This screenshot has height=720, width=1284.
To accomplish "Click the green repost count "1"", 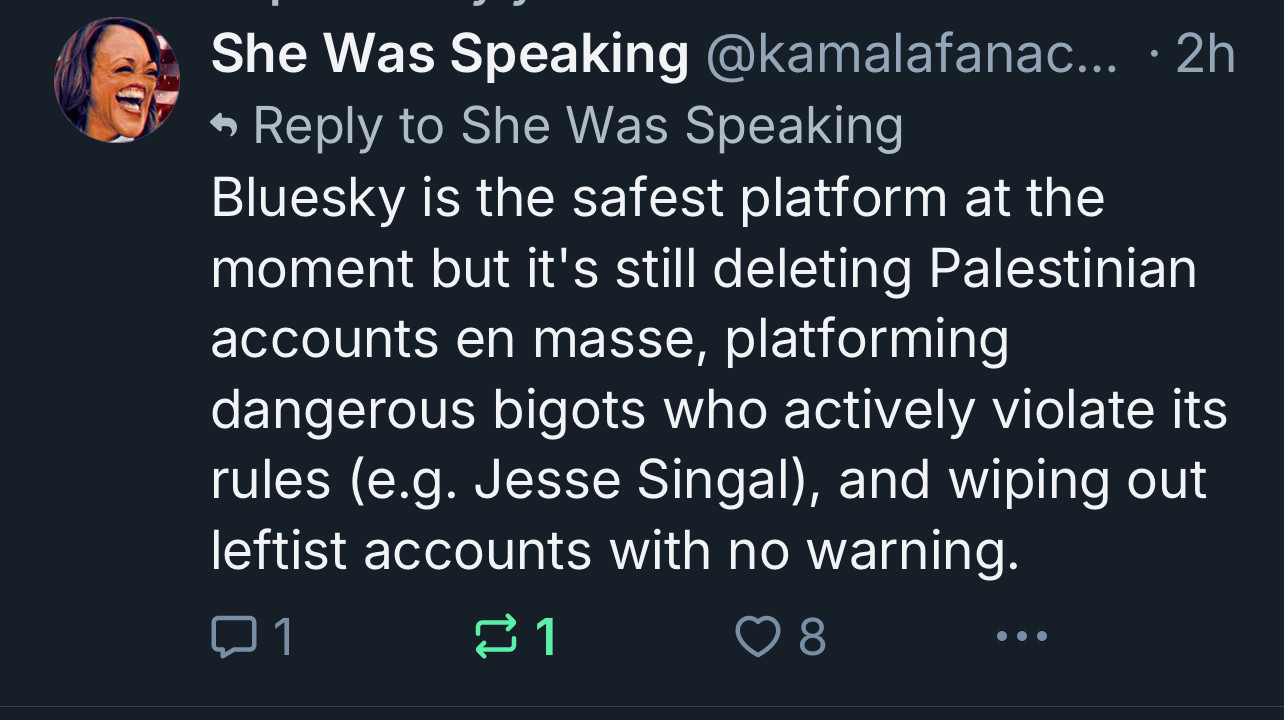I will click(546, 636).
